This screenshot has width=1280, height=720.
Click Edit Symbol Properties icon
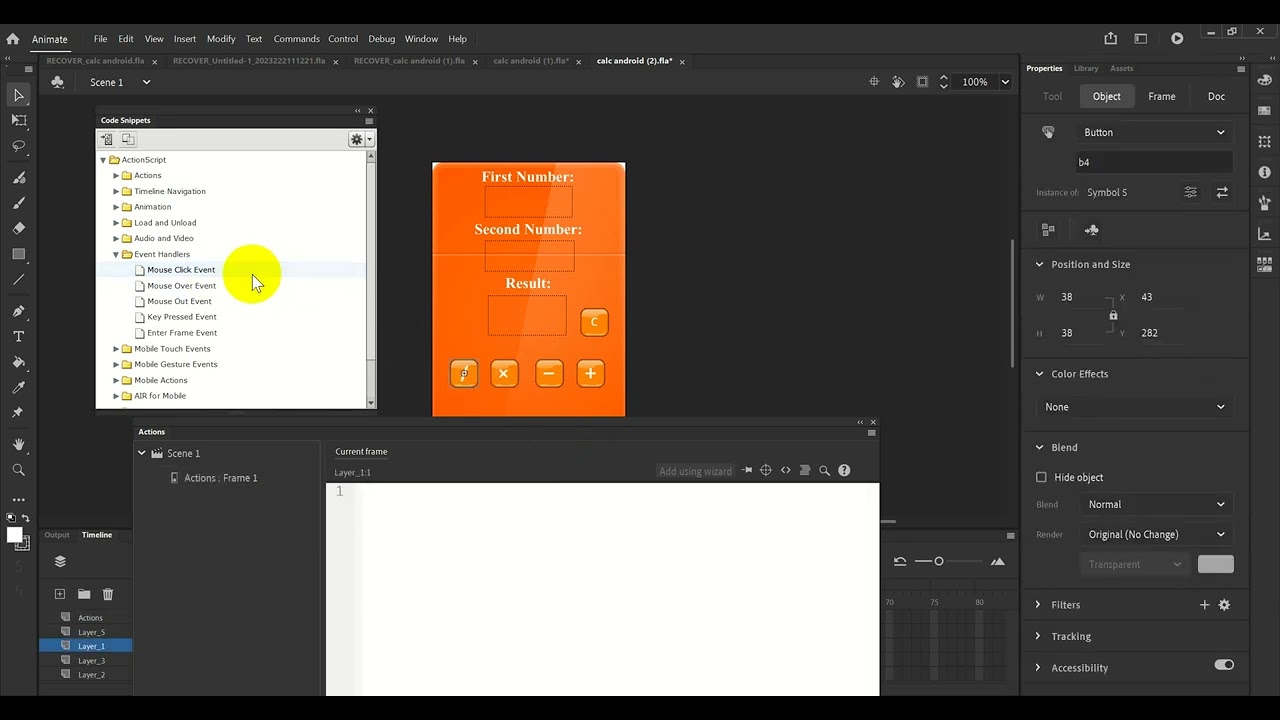coord(1190,192)
